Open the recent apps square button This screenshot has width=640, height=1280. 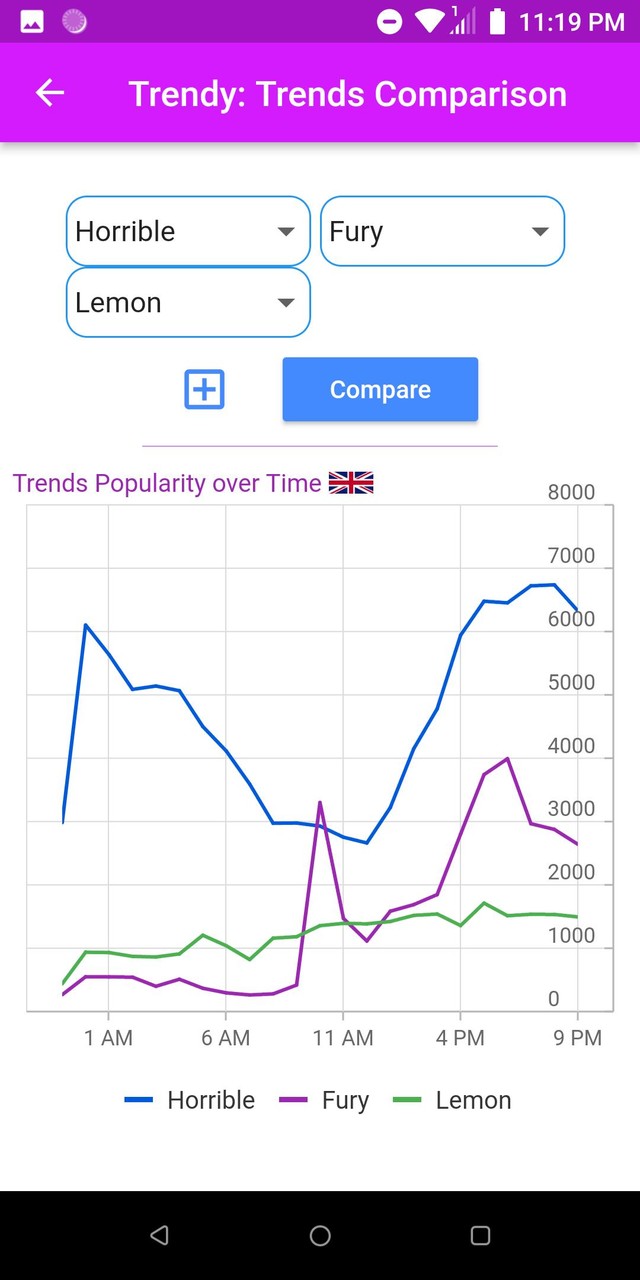pos(480,1235)
